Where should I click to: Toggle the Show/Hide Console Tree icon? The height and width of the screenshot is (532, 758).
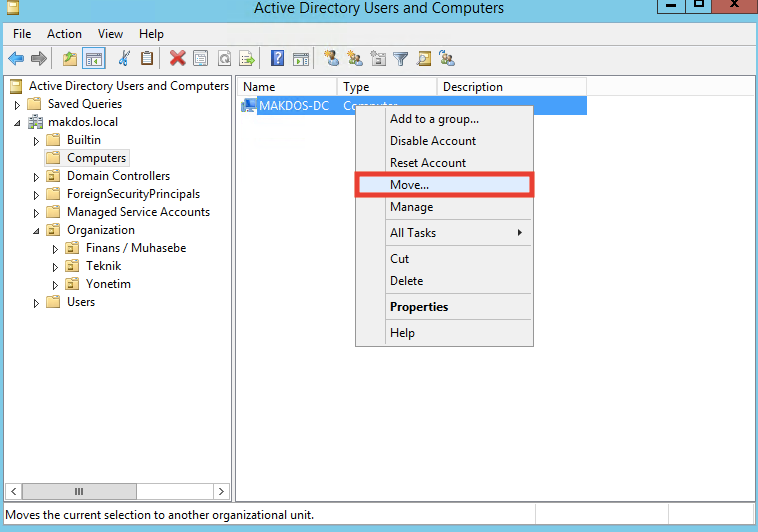[94, 59]
